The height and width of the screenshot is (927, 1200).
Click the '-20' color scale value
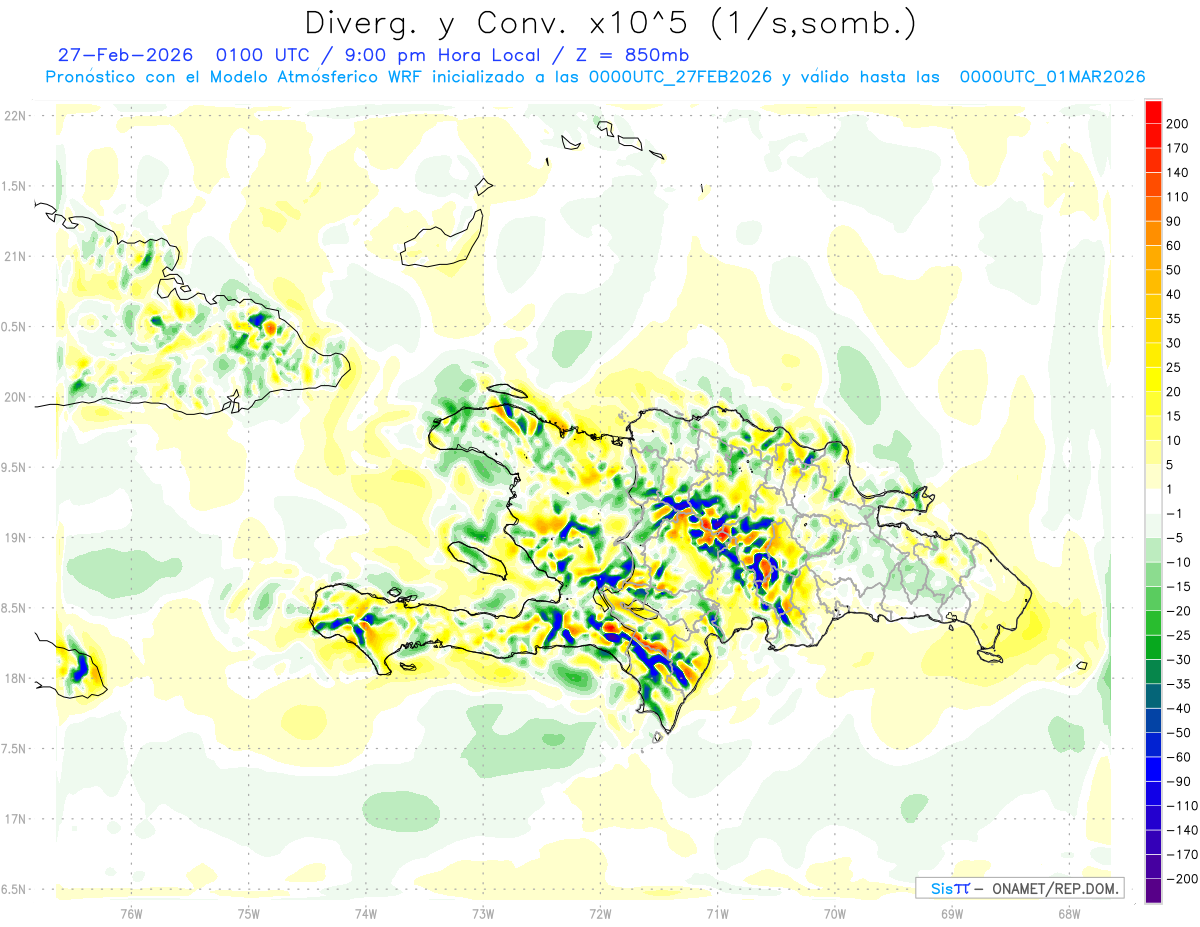pos(1179,611)
